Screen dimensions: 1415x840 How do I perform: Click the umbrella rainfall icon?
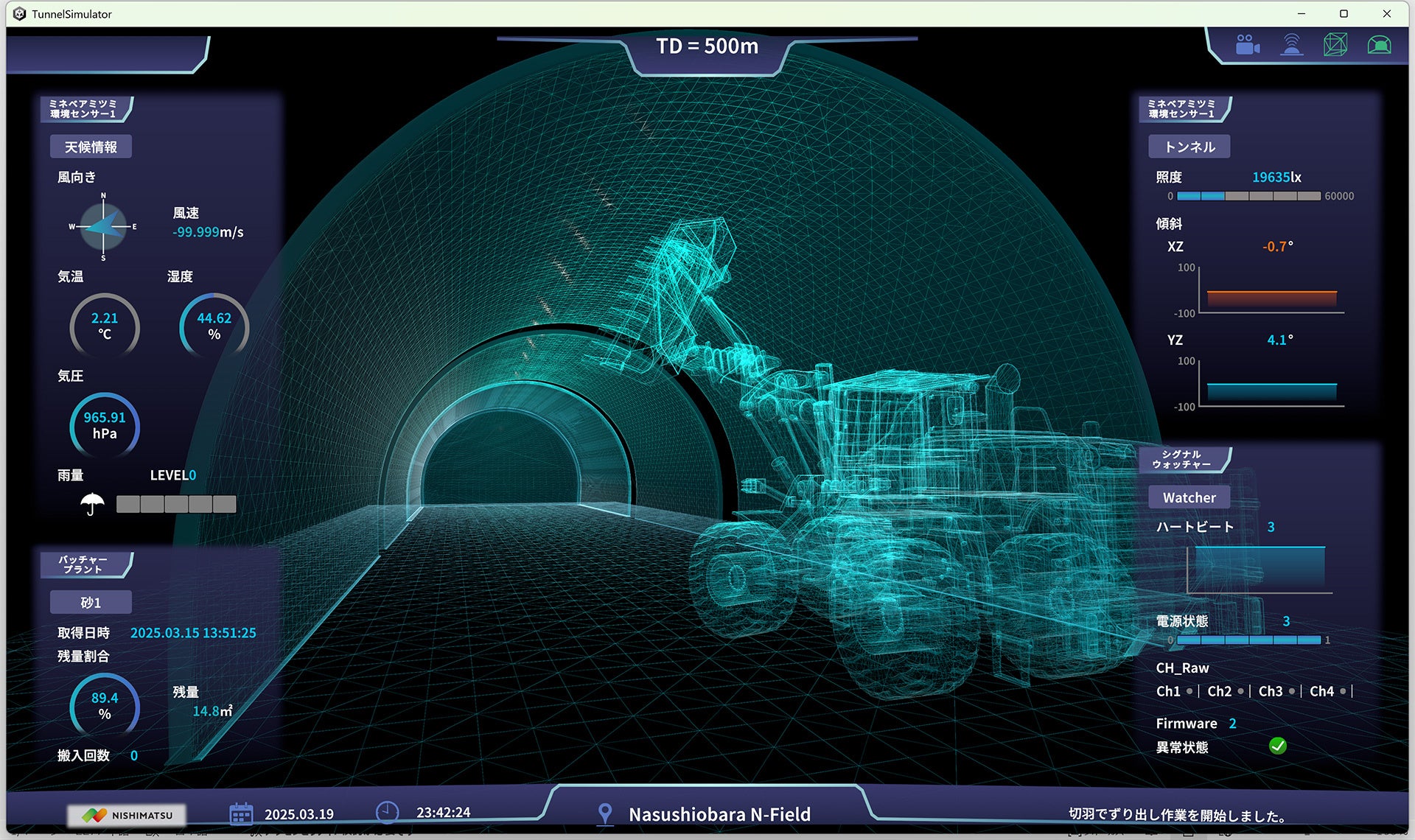[x=92, y=504]
